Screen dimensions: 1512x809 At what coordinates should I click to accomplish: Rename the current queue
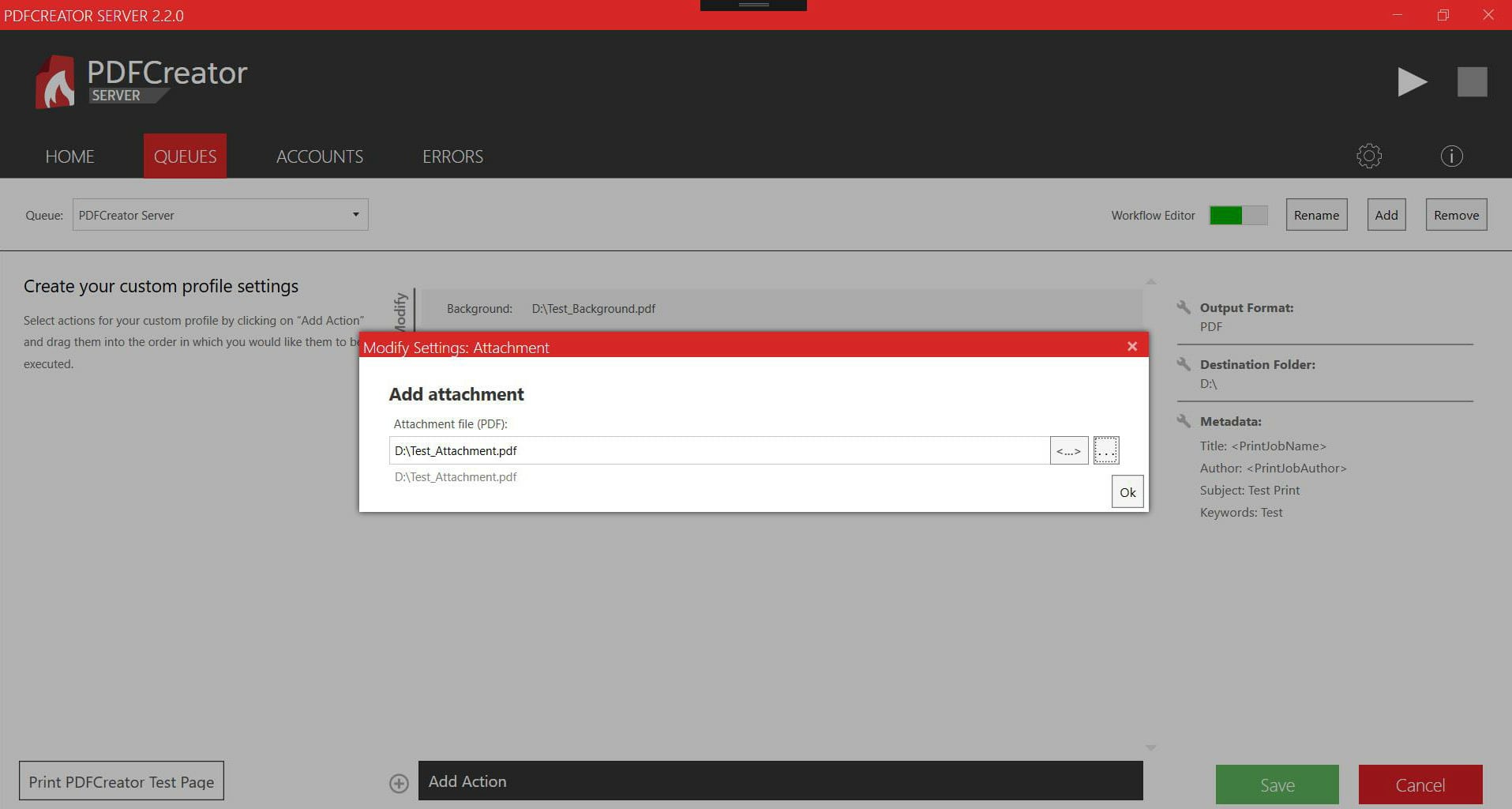pos(1316,215)
